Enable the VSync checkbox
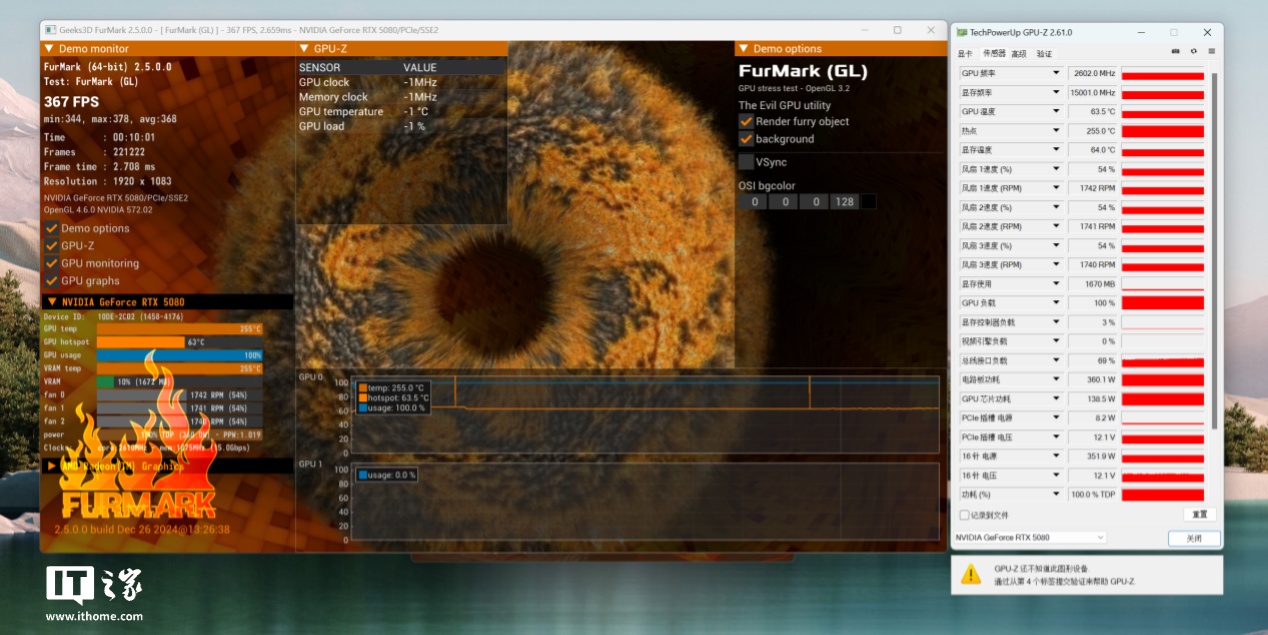 tap(746, 161)
